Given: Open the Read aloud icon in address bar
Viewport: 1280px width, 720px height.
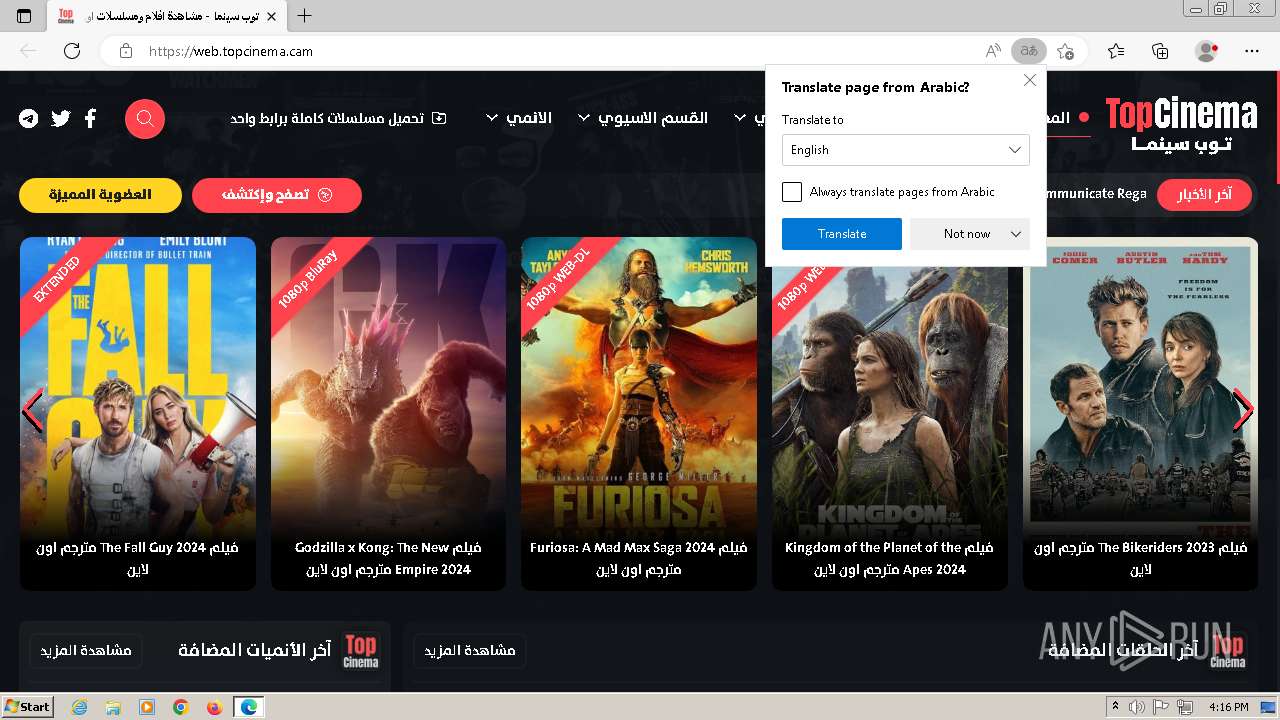Looking at the screenshot, I should point(993,51).
